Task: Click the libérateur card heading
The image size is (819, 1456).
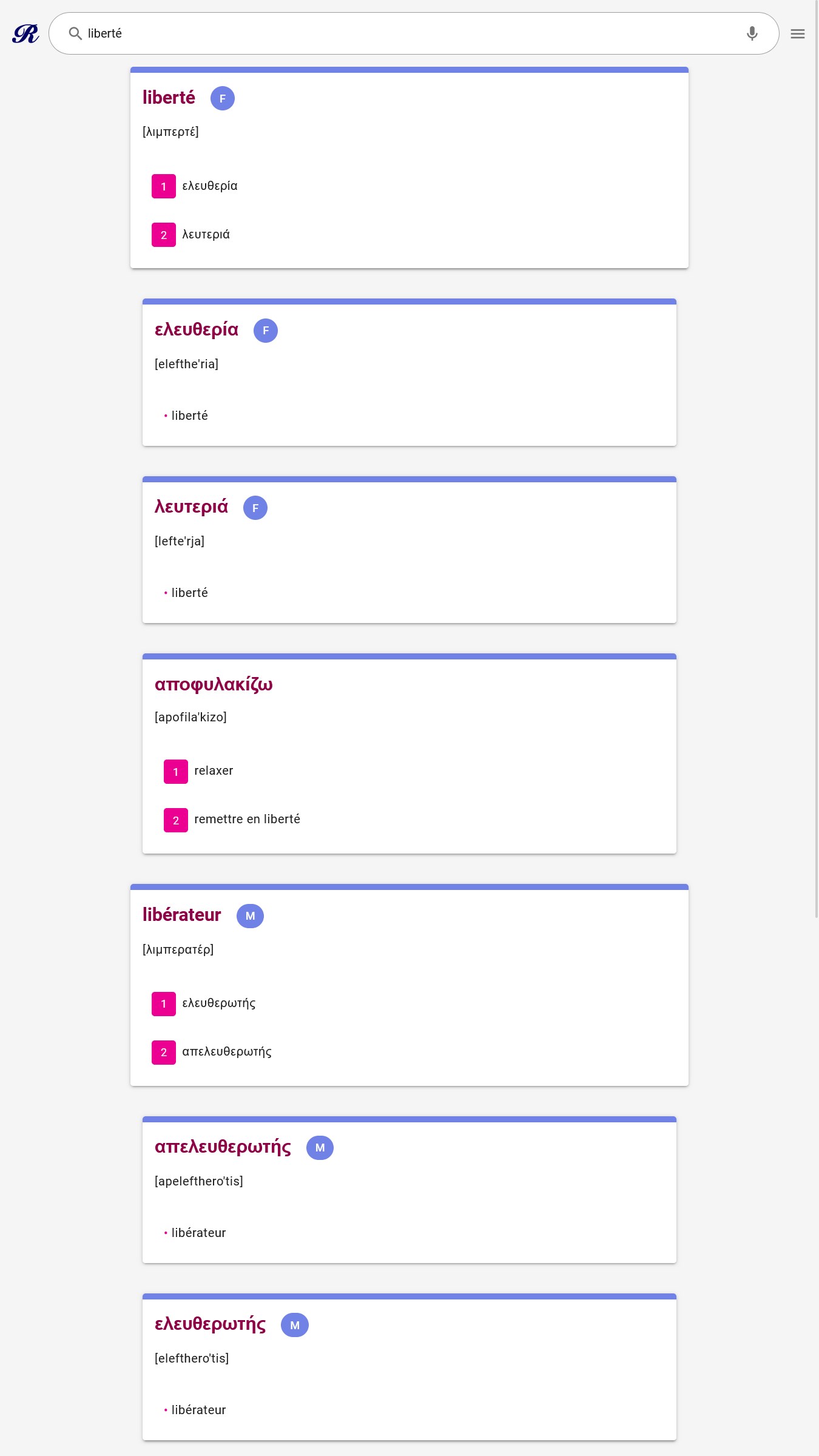Action: point(181,915)
